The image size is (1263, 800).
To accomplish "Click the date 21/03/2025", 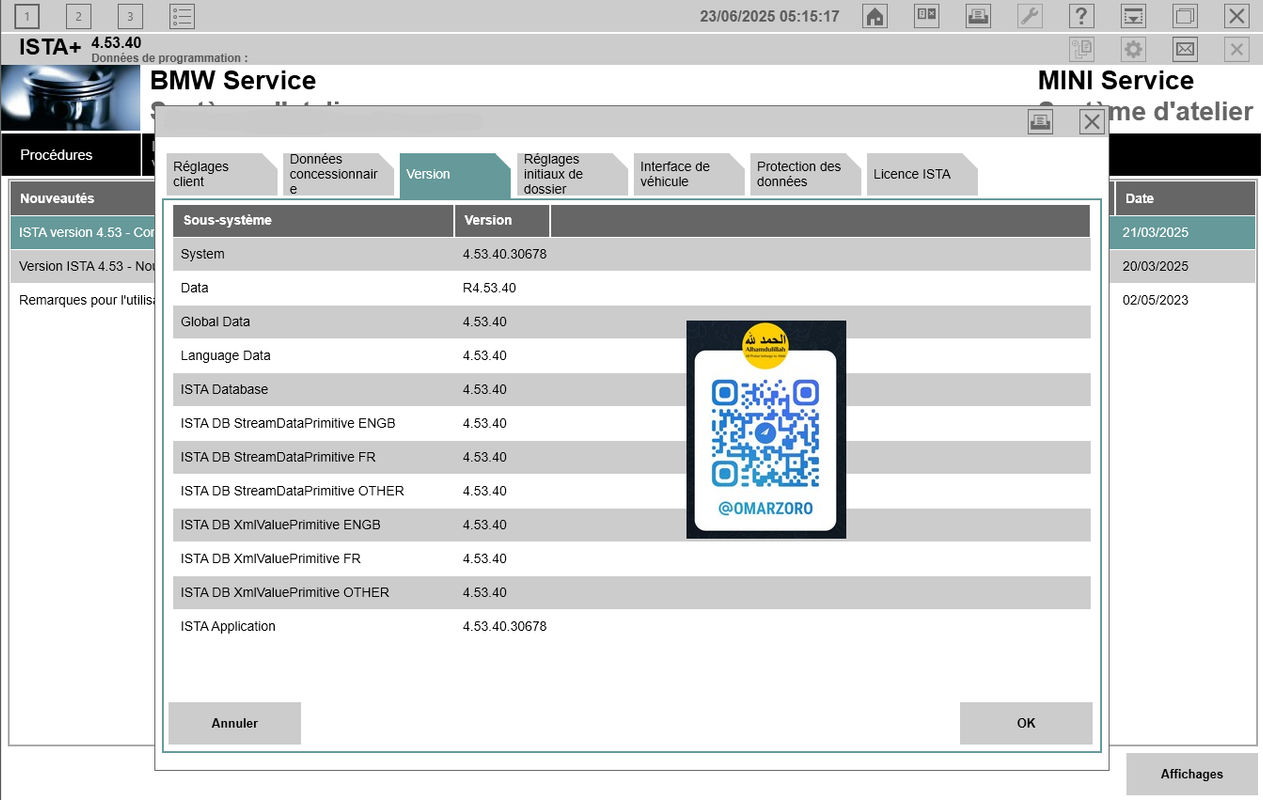I will click(x=1155, y=232).
